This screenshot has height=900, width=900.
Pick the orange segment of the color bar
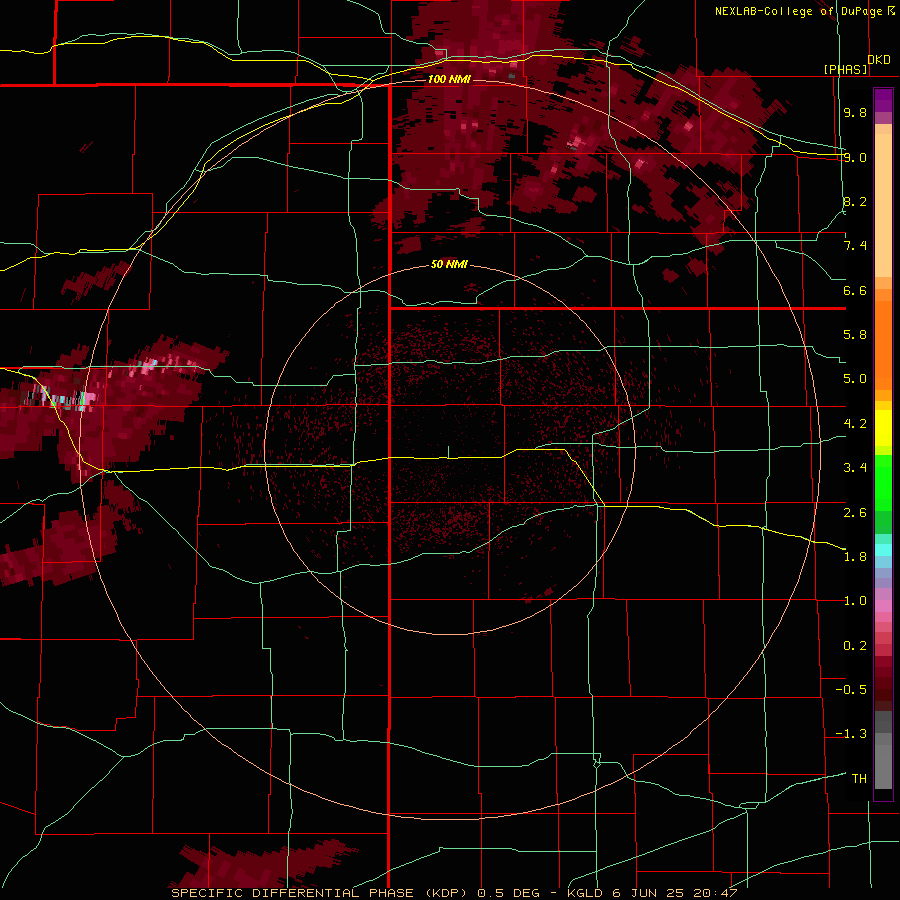coord(883,344)
